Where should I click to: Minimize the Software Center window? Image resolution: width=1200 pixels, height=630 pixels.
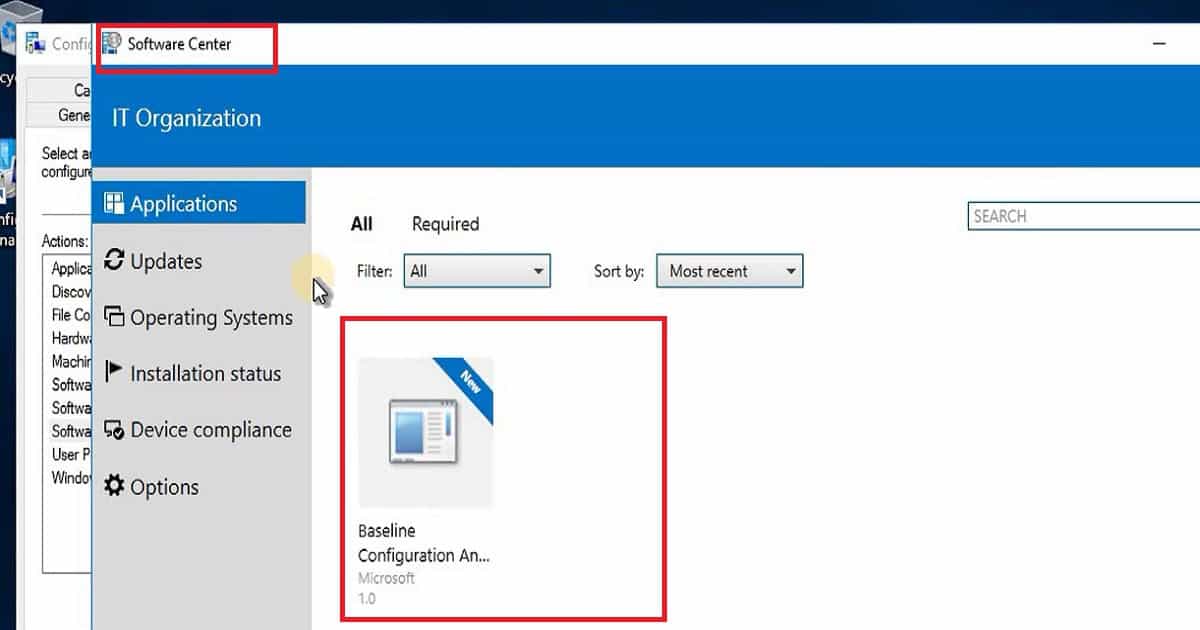click(x=1159, y=44)
